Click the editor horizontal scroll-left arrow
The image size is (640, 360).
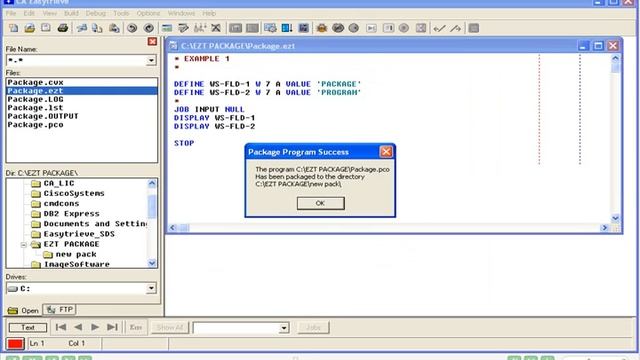pos(173,228)
